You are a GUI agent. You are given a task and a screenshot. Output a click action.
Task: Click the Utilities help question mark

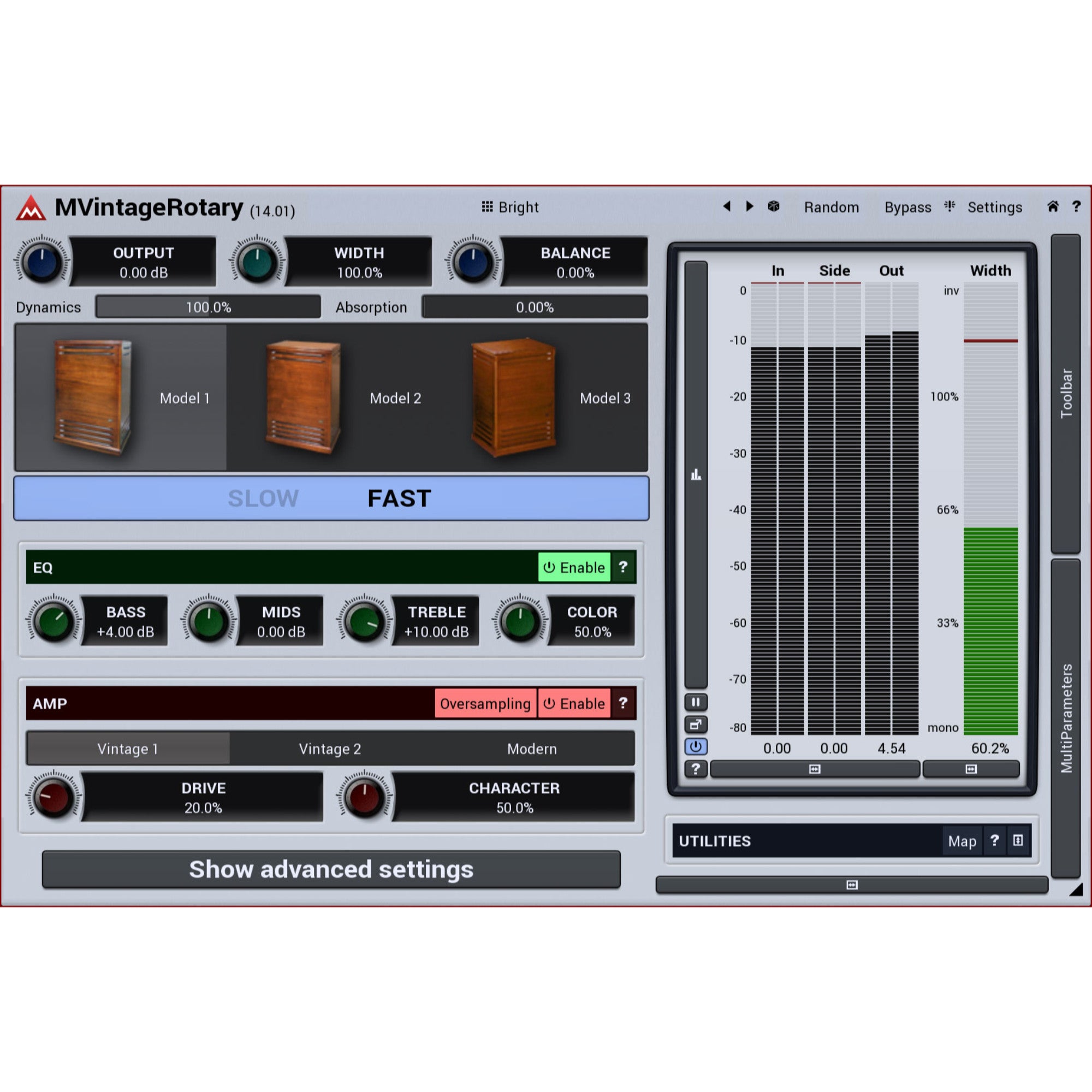tap(994, 841)
